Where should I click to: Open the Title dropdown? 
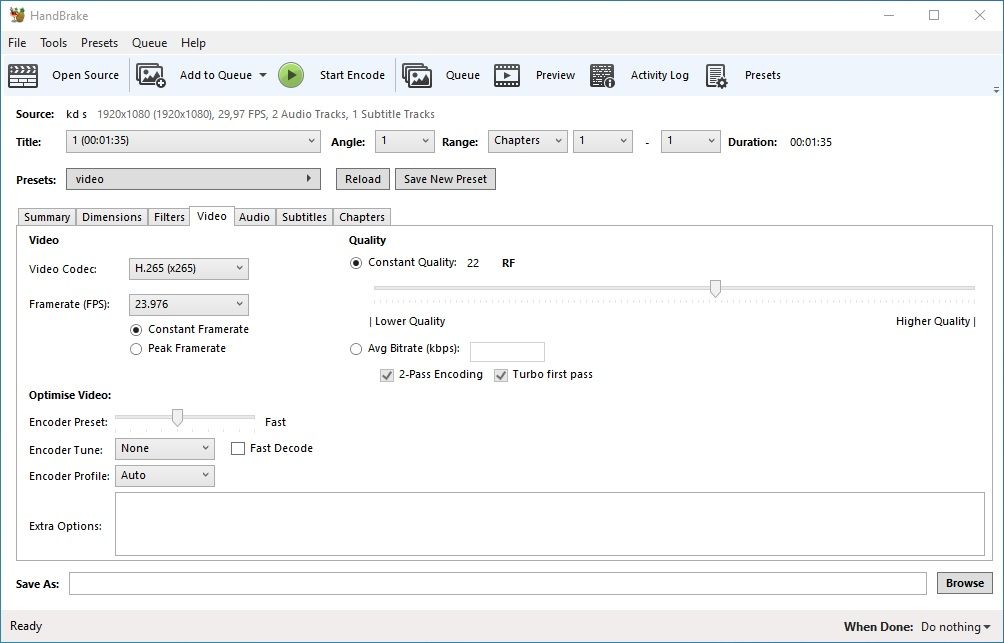click(x=193, y=142)
